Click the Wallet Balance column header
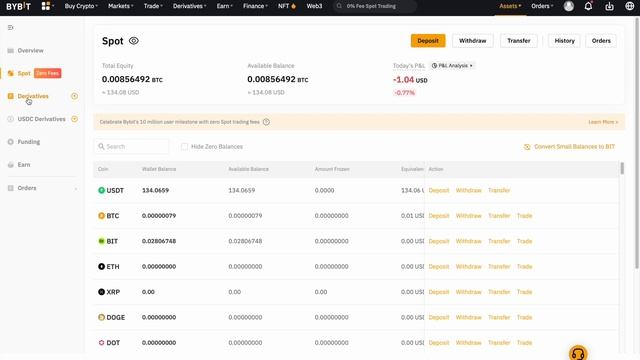 point(159,169)
